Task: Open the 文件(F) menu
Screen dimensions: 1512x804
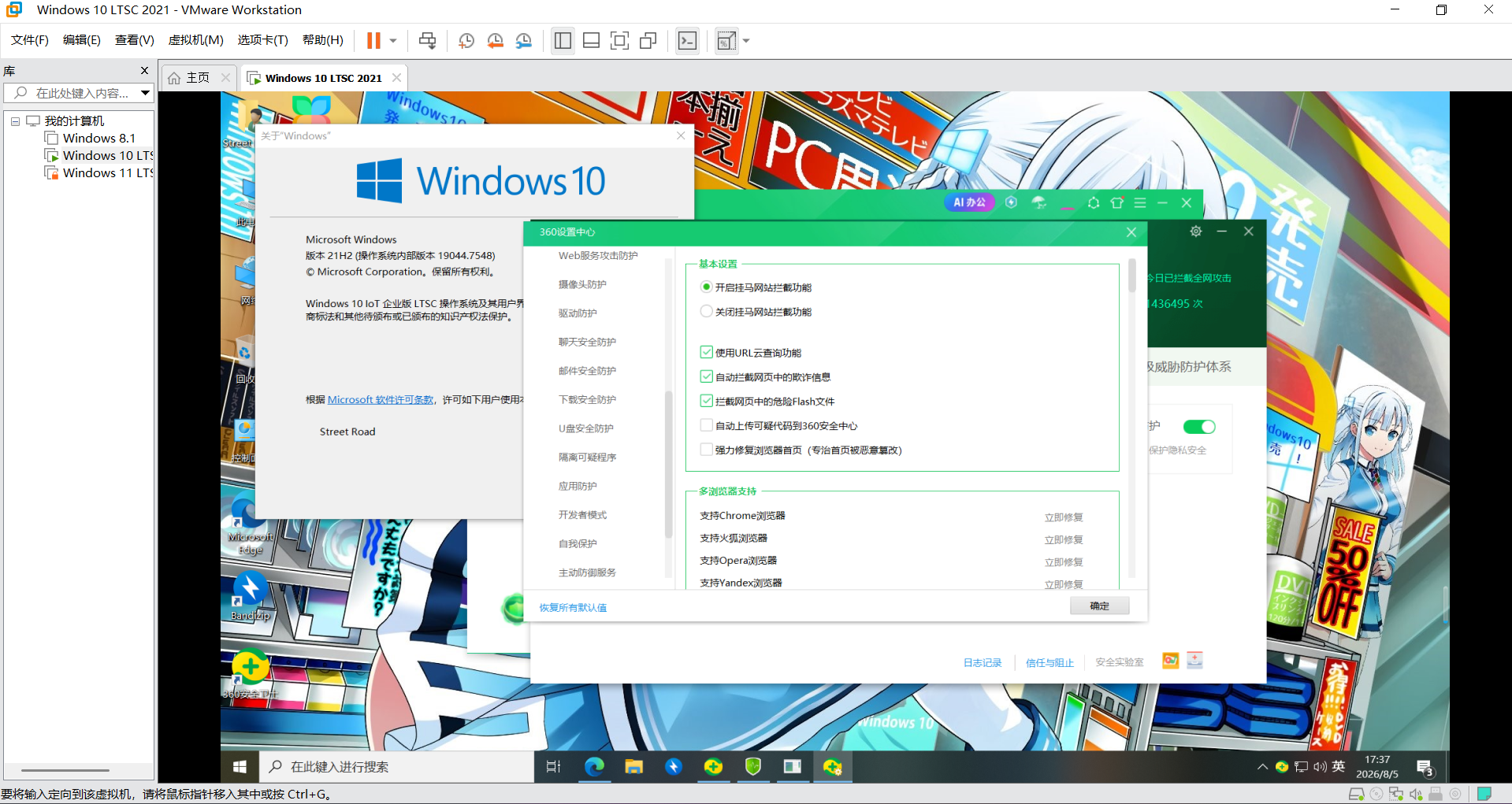Action: [30, 40]
